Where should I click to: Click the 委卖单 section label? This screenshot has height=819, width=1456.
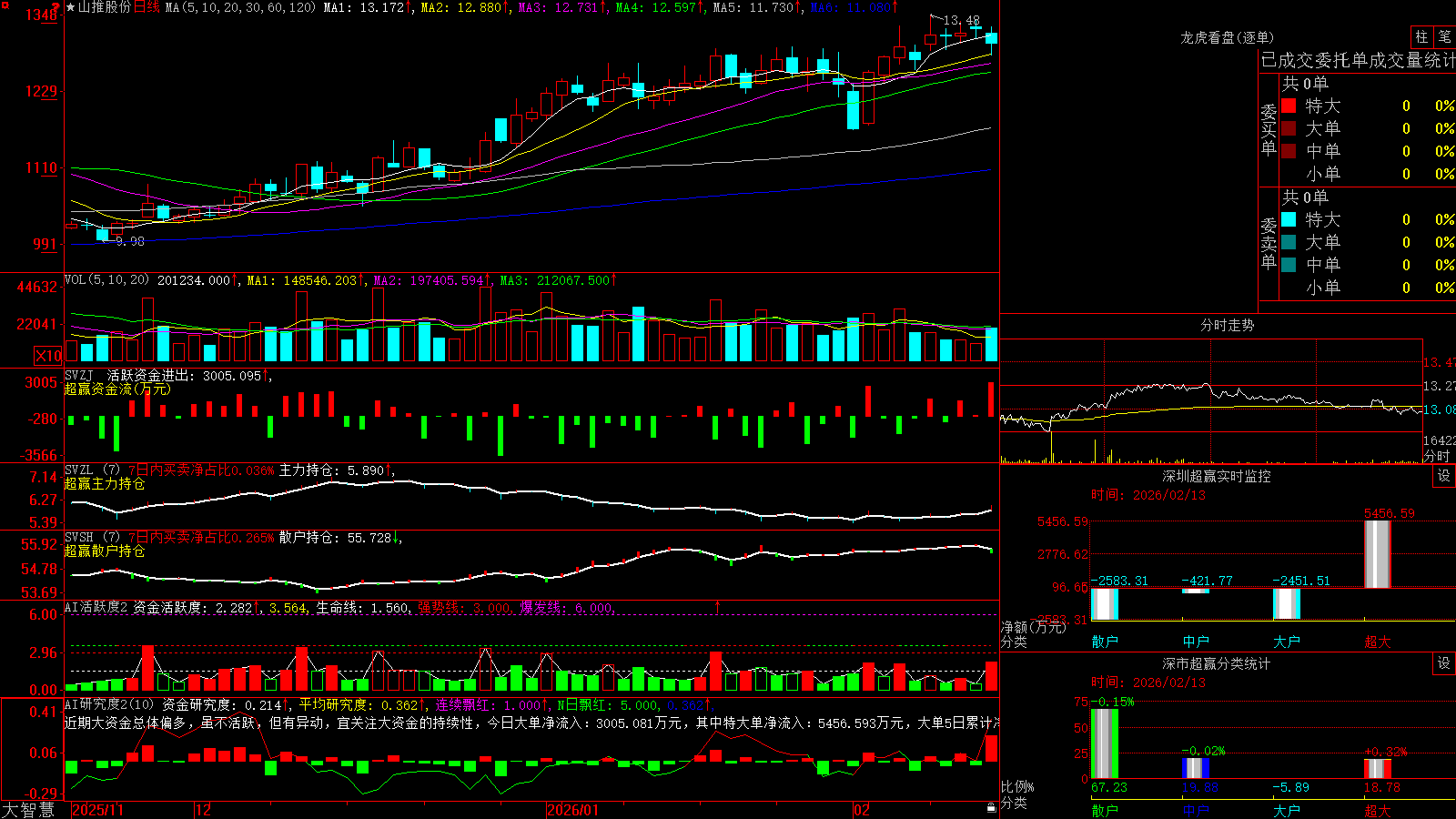pyautogui.click(x=1269, y=243)
